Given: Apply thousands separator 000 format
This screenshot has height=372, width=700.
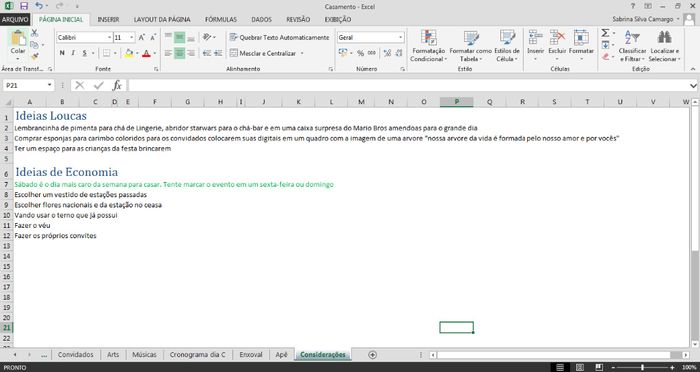Looking at the screenshot, I should coord(371,53).
